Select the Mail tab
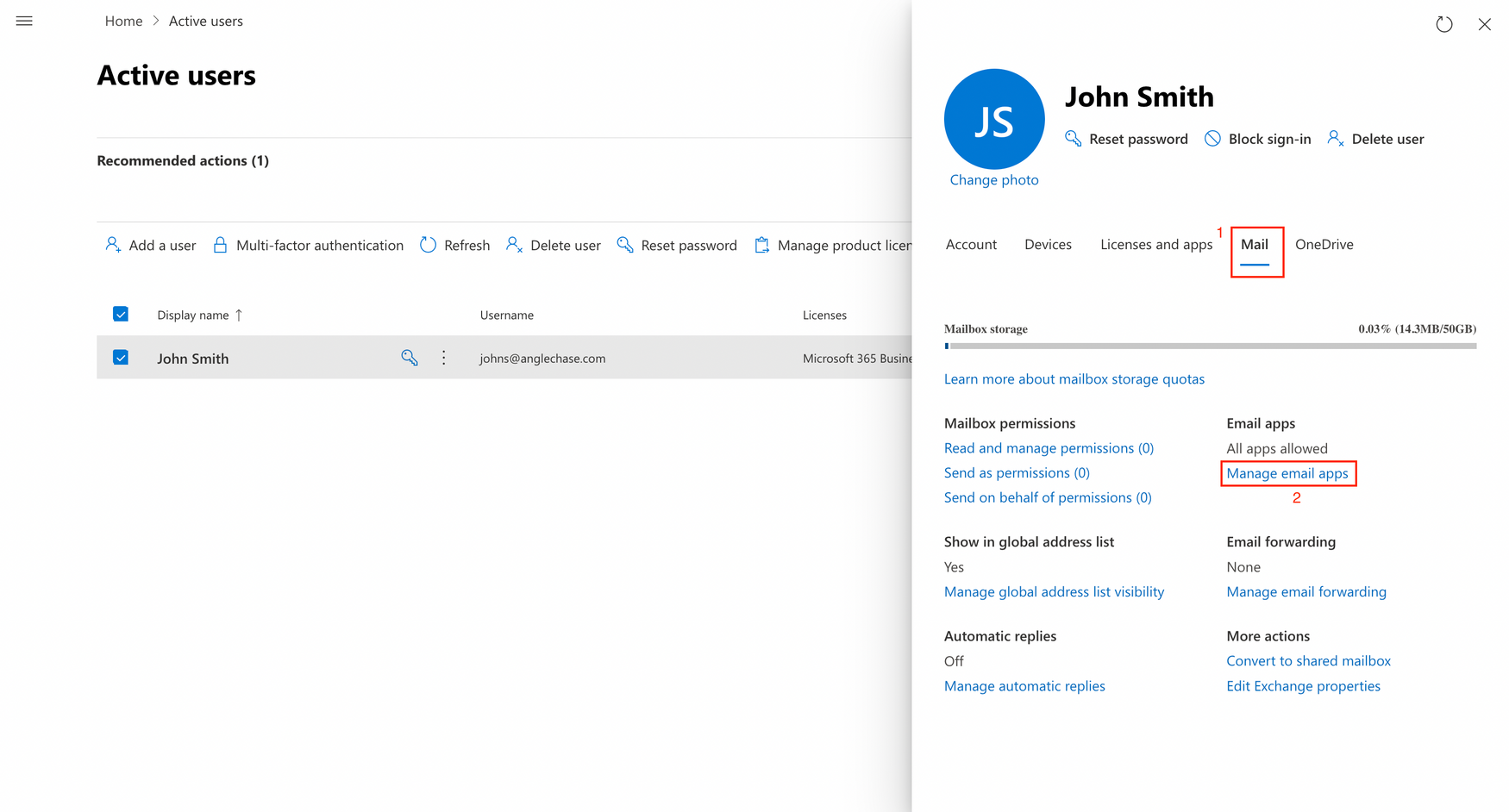Image resolution: width=1509 pixels, height=812 pixels. click(1255, 244)
